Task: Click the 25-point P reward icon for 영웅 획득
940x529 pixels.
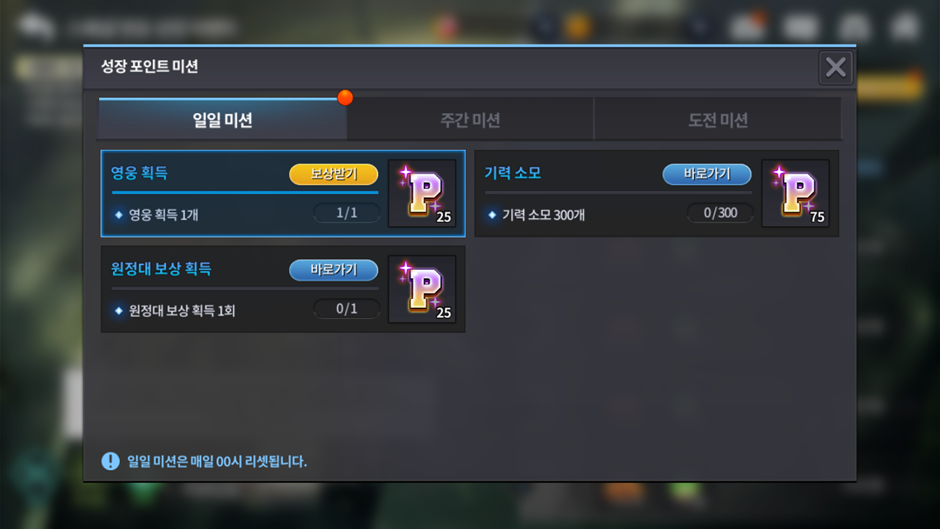Action: (x=422, y=193)
